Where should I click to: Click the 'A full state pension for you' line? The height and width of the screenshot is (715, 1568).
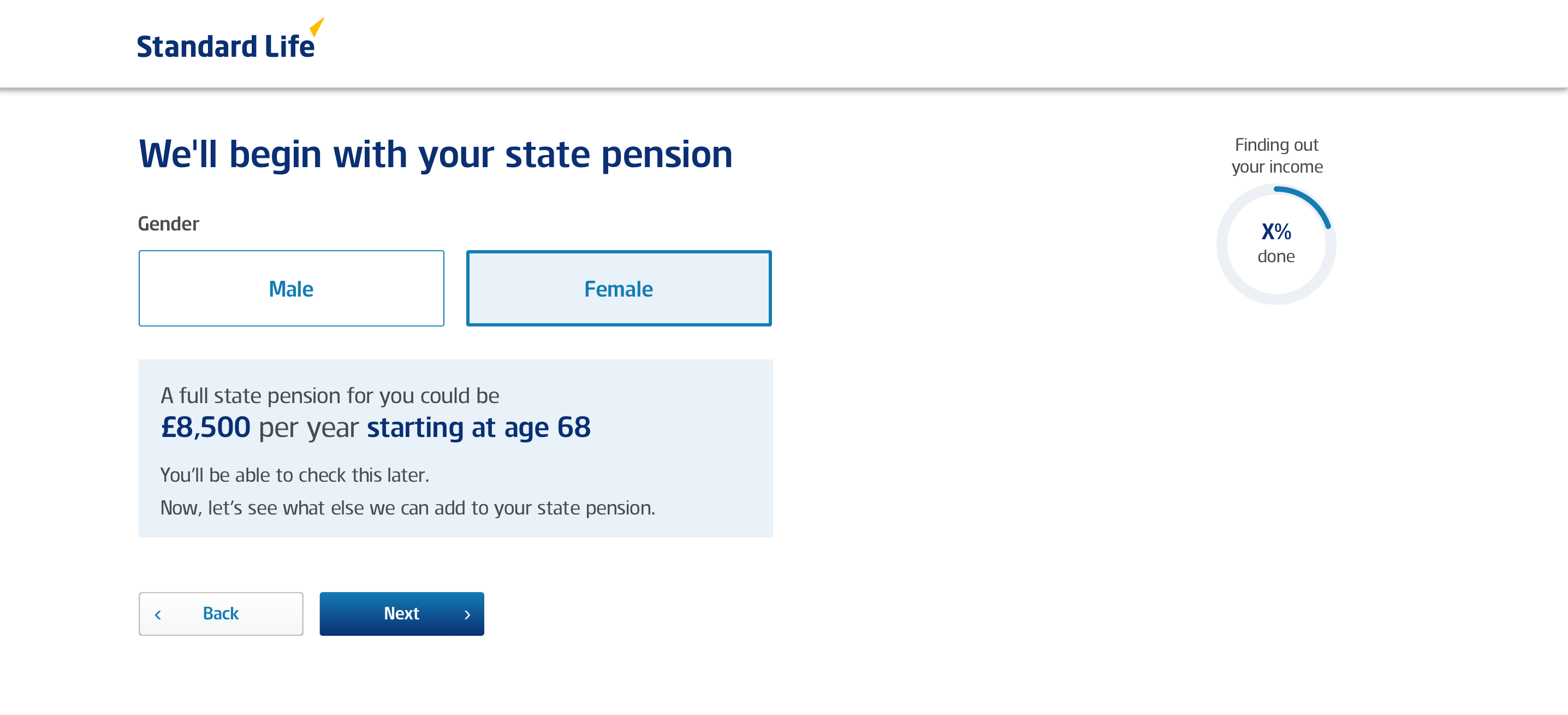coord(330,395)
